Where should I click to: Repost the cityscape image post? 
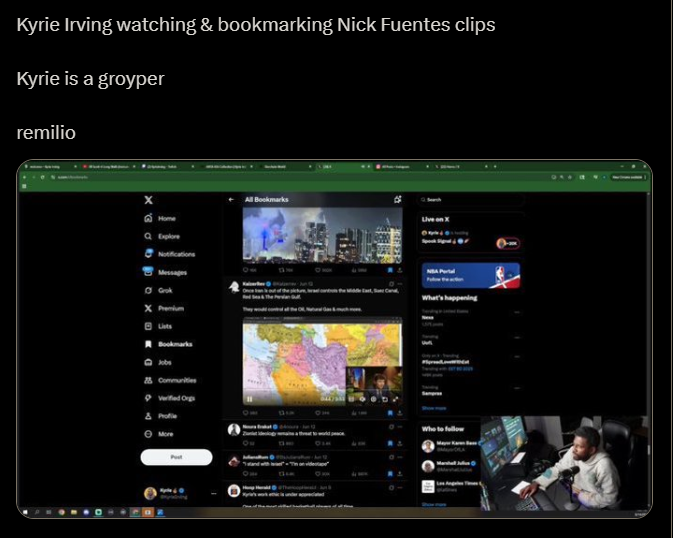[x=286, y=270]
